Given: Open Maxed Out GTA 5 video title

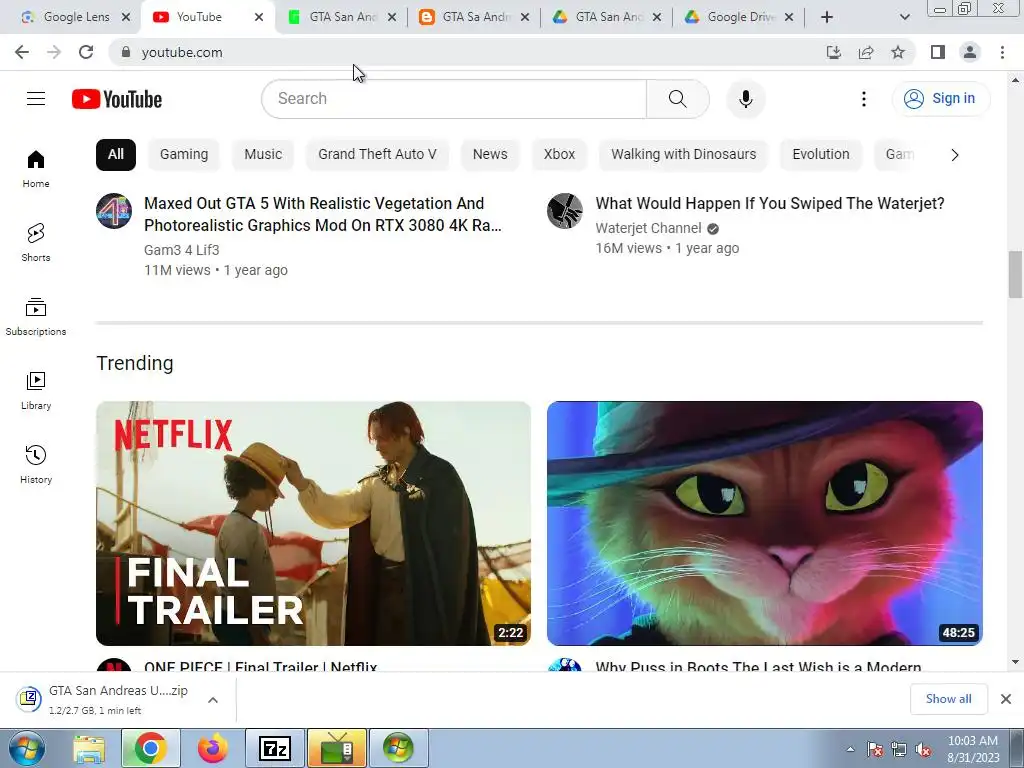Looking at the screenshot, I should [323, 214].
